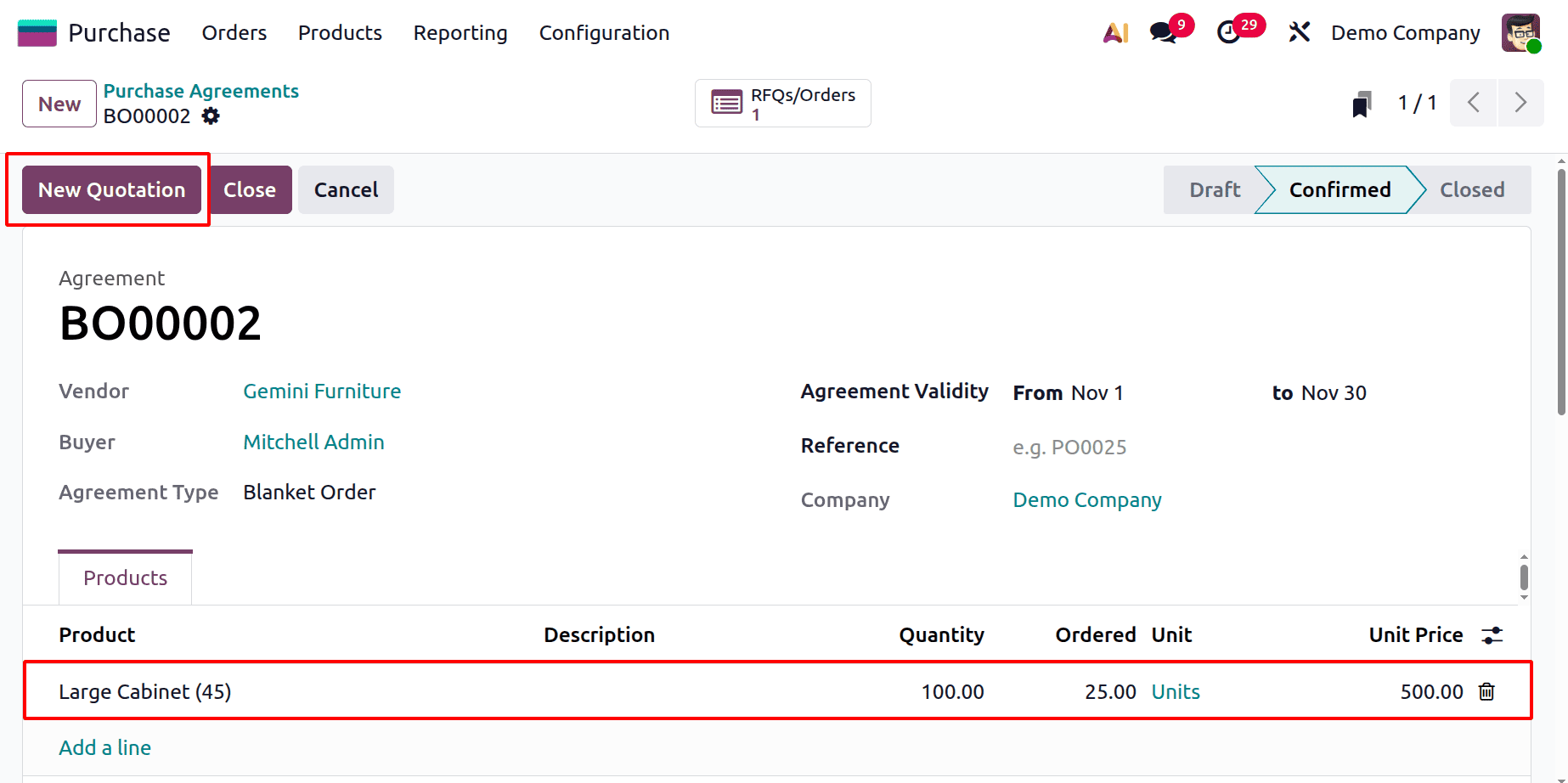Open optional columns icon beside Unit Price
This screenshot has width=1568, height=783.
1493,634
